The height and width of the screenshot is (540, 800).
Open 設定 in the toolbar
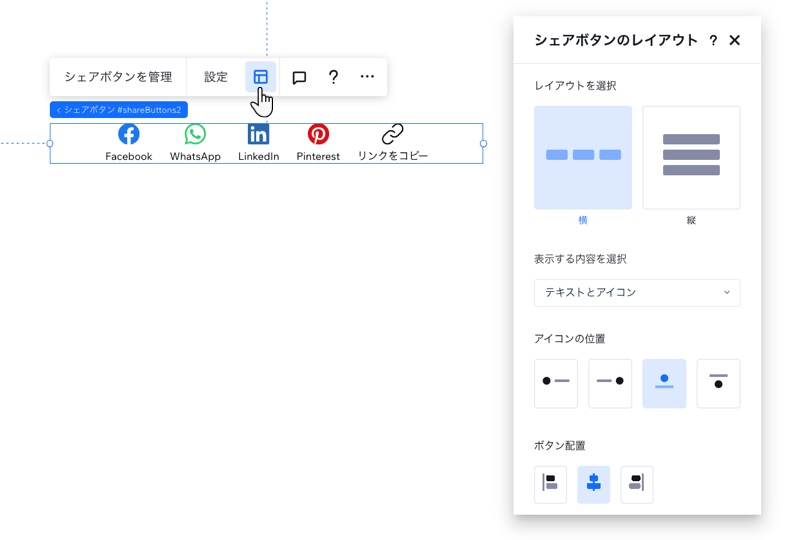(x=216, y=77)
